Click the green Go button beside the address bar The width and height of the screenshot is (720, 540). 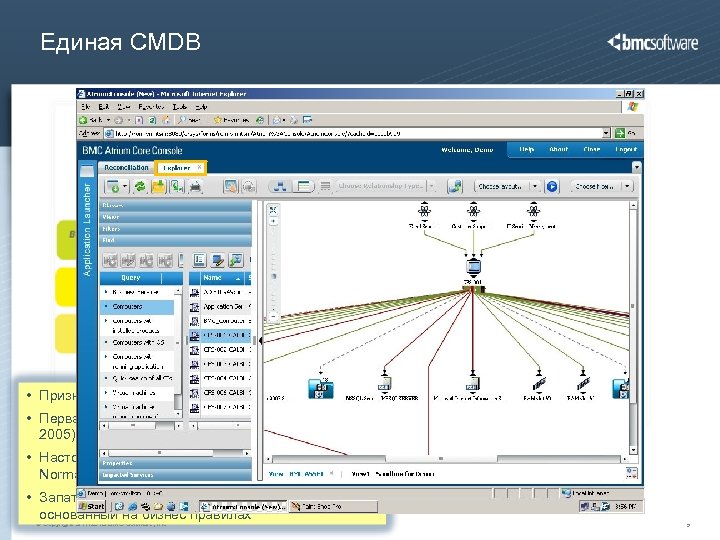pos(620,133)
